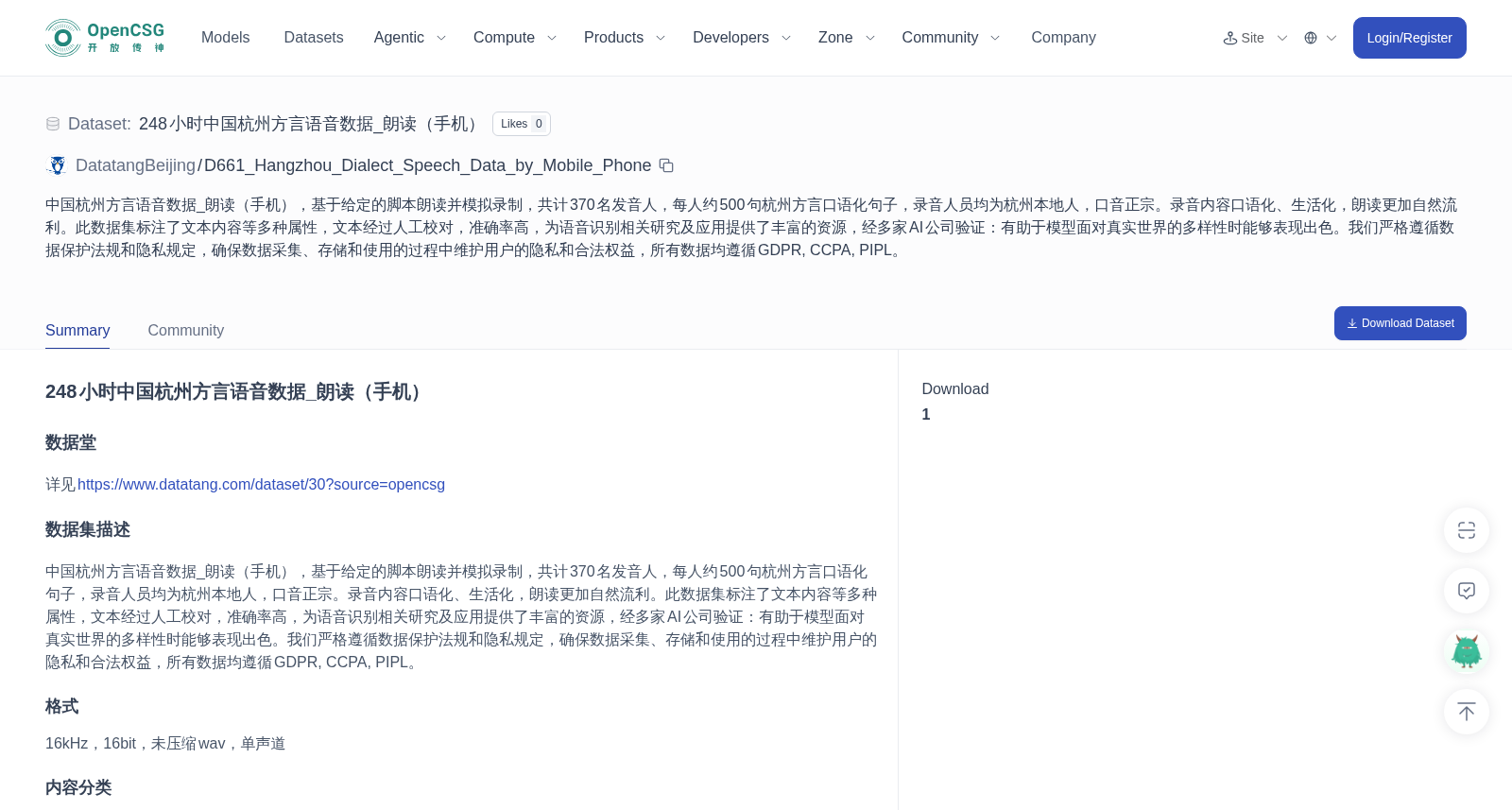
Task: Click the 格式 heading
Action: (x=62, y=707)
